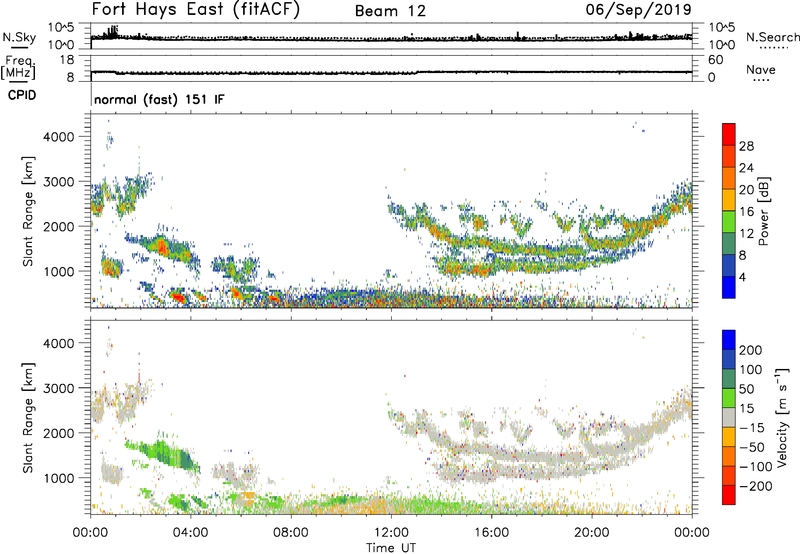Click the "-200" label on the velocity colorbar
The image size is (800, 554).
click(755, 486)
